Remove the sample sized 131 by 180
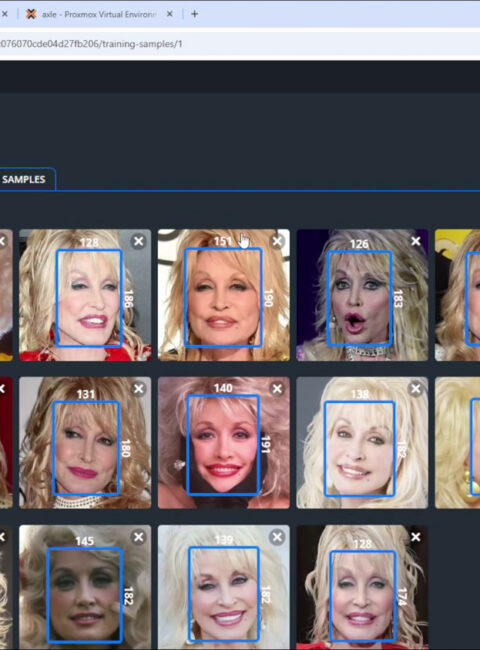Viewport: 480px width, 650px height. (139, 389)
